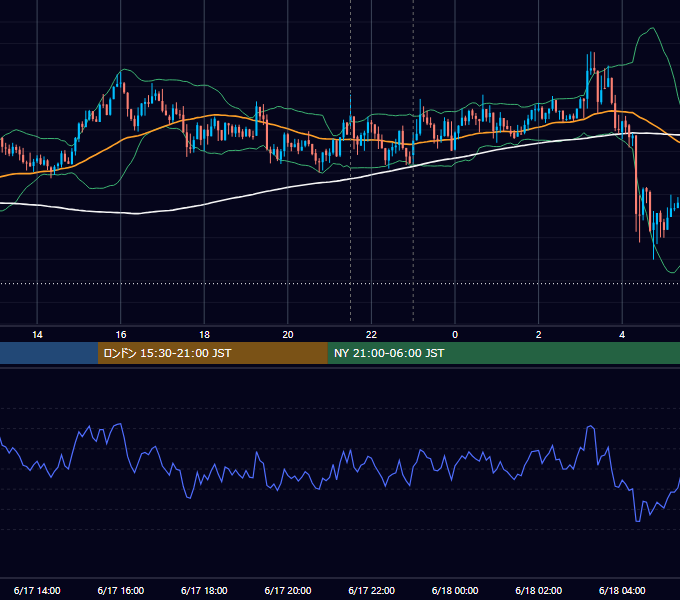Click the '6/17 18:00' date label
This screenshot has height=600, width=680.
point(204,590)
